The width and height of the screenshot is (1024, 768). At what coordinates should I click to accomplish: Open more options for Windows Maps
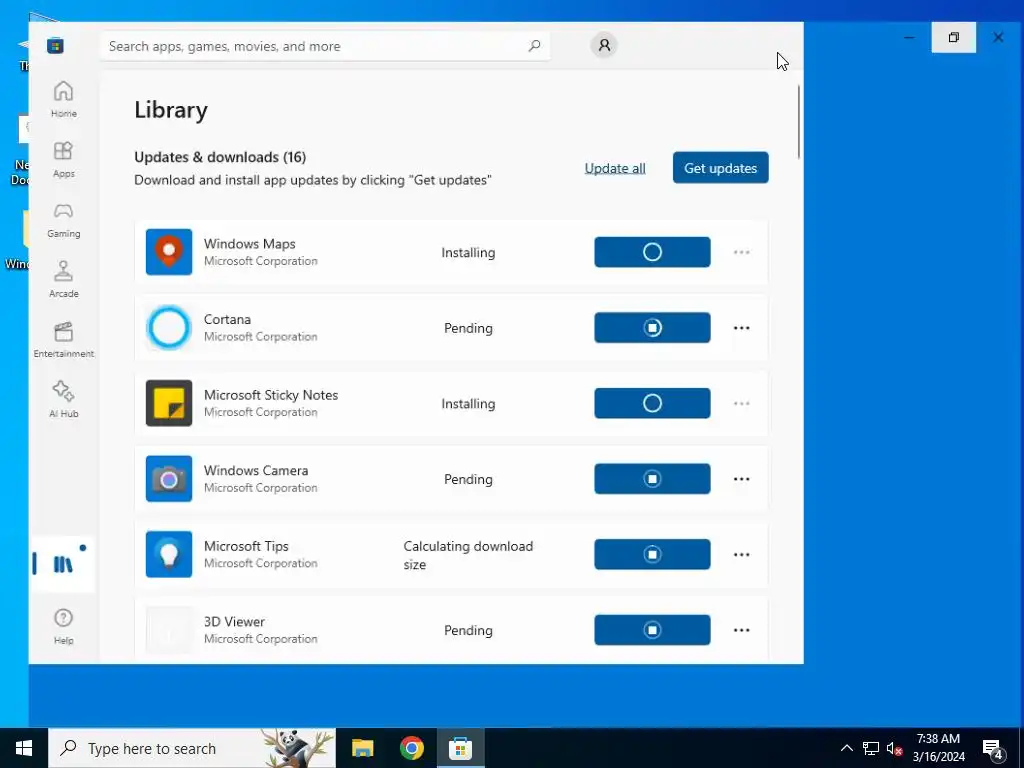(x=741, y=252)
